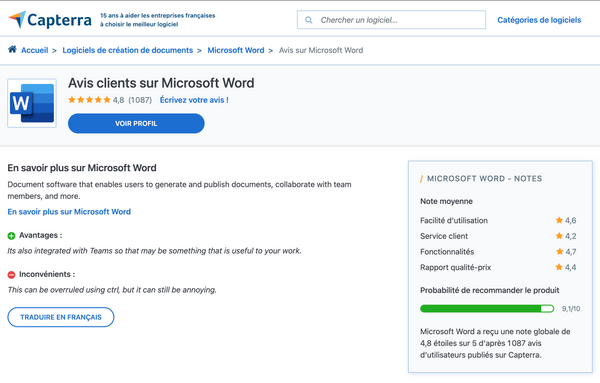This screenshot has height=383, width=600.
Task: Click the 'Avis clients sur Microsoft Word' heading
Action: 161,83
